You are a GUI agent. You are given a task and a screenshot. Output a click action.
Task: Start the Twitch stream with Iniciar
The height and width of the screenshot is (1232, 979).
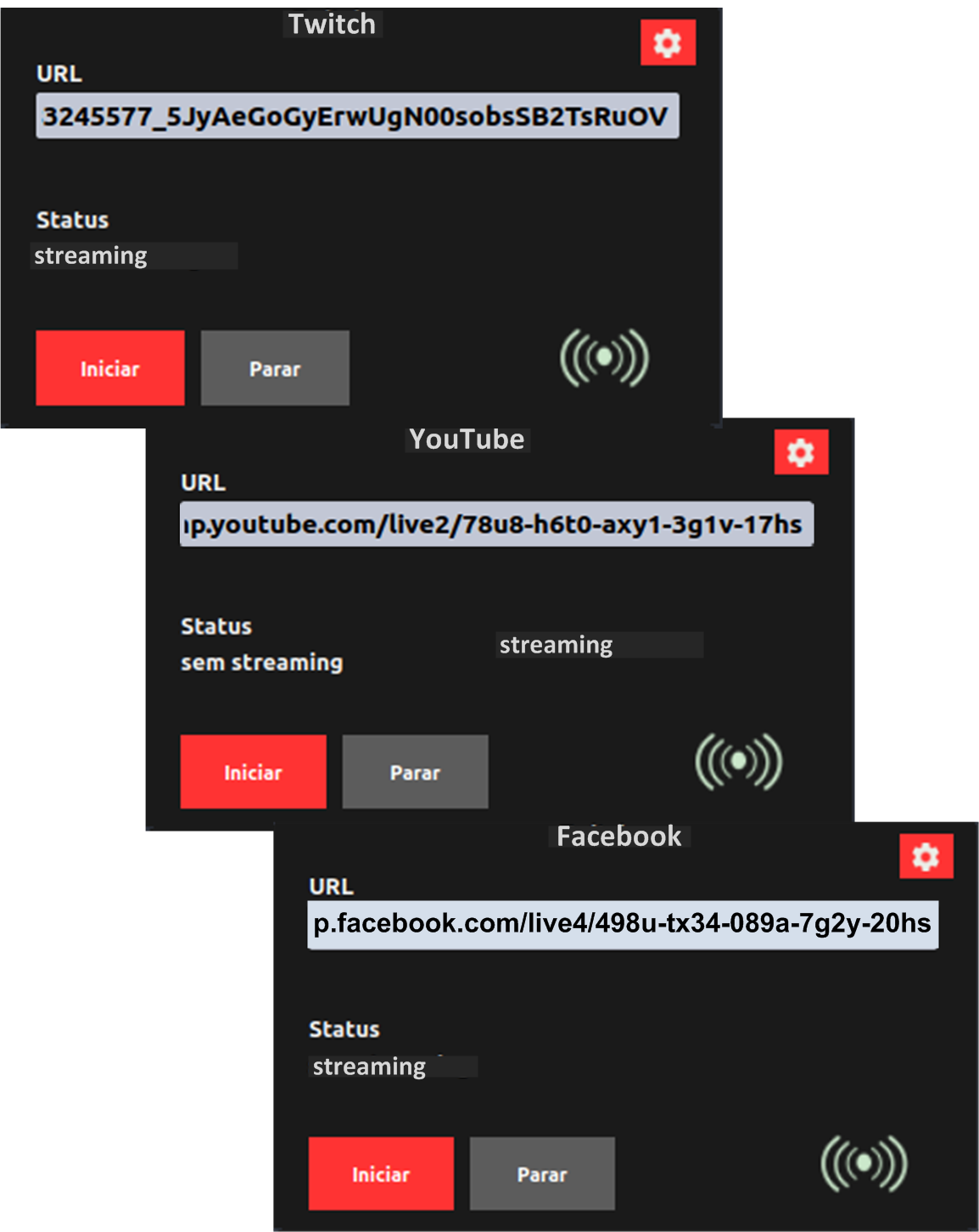coord(110,368)
